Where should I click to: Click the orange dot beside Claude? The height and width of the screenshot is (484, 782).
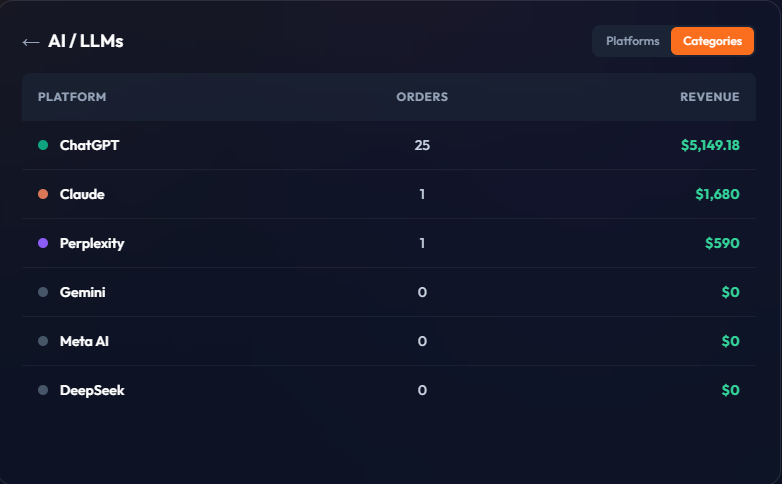(x=43, y=194)
